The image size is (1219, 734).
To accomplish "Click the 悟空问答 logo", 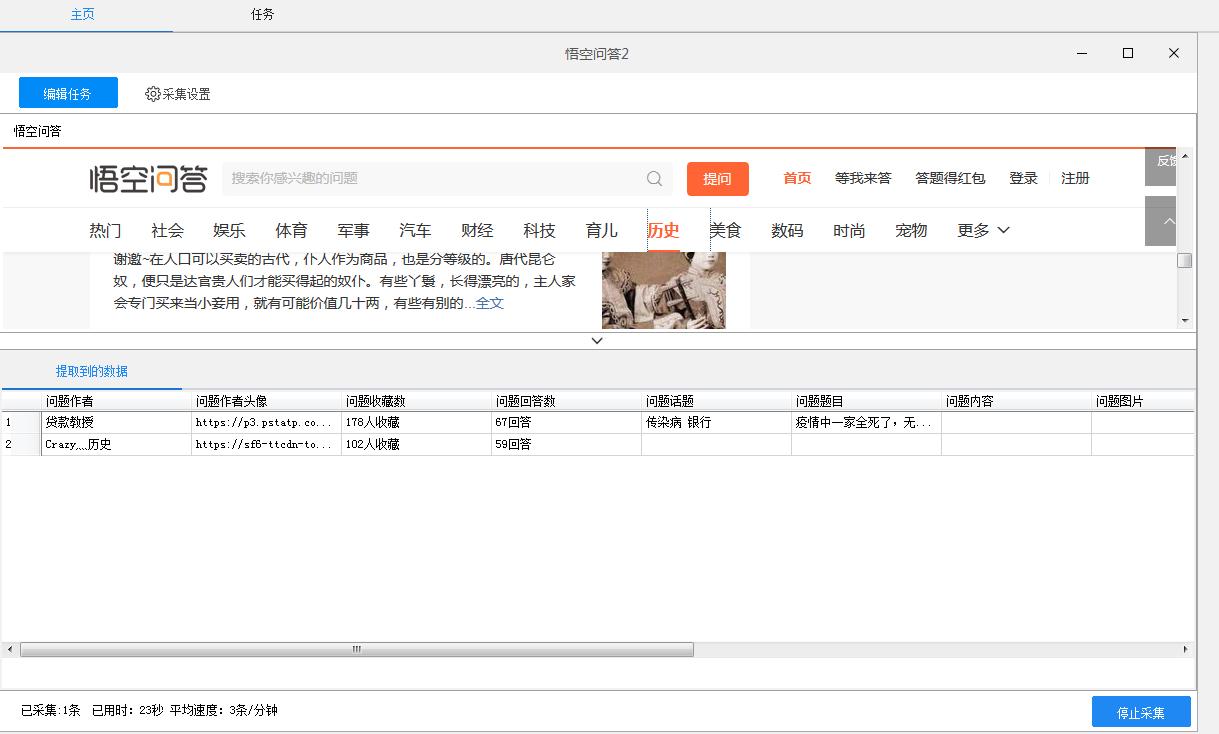I will click(x=147, y=178).
